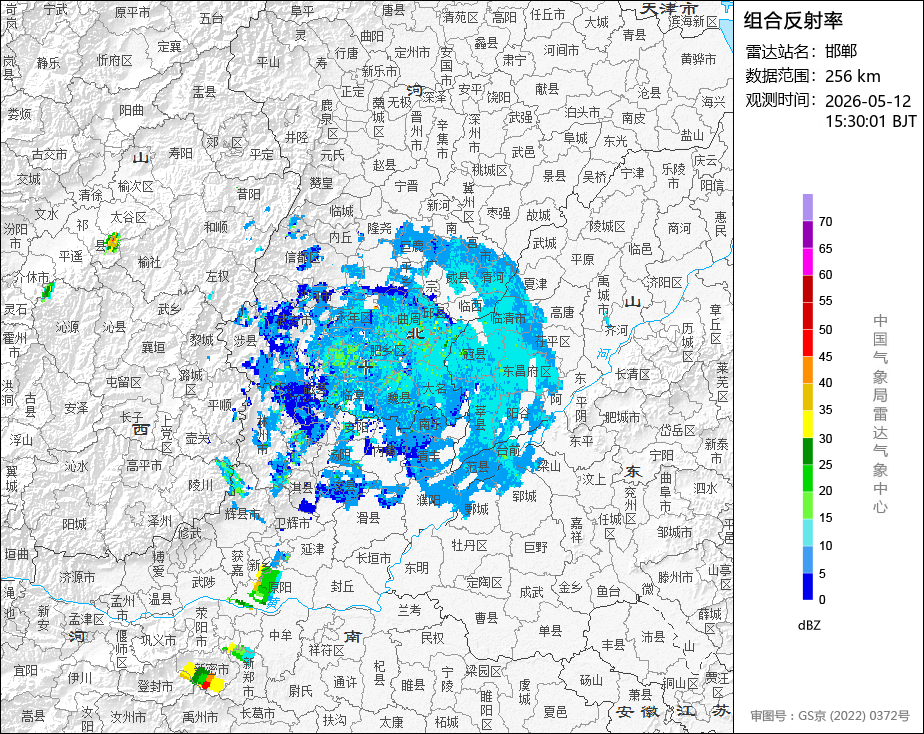The image size is (924, 734).
Task: Click the purple 65–70 dBZ legend swatch
Action: click(807, 234)
